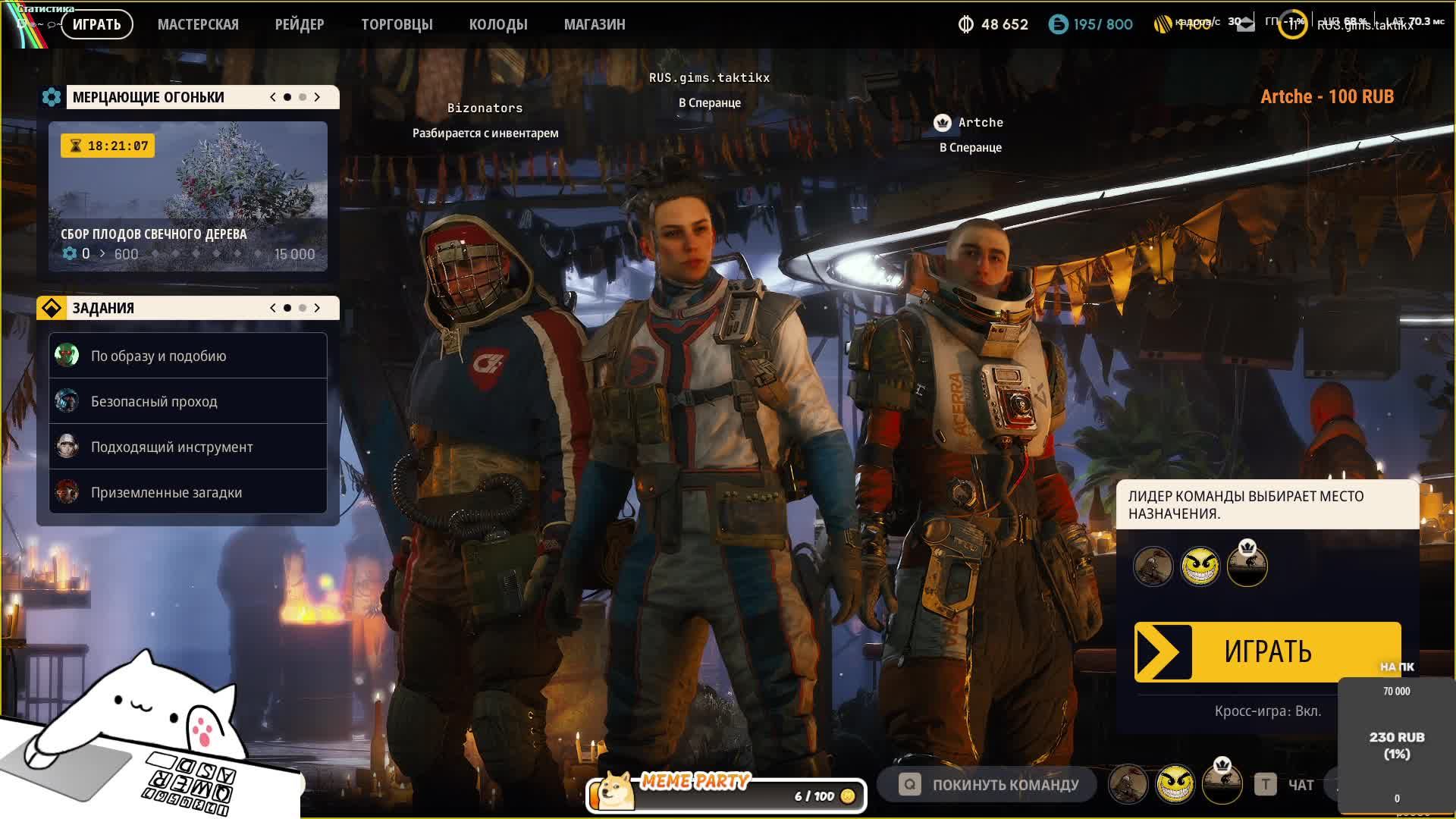Open the Мастерская tab
This screenshot has height=819, width=1456.
(x=198, y=24)
